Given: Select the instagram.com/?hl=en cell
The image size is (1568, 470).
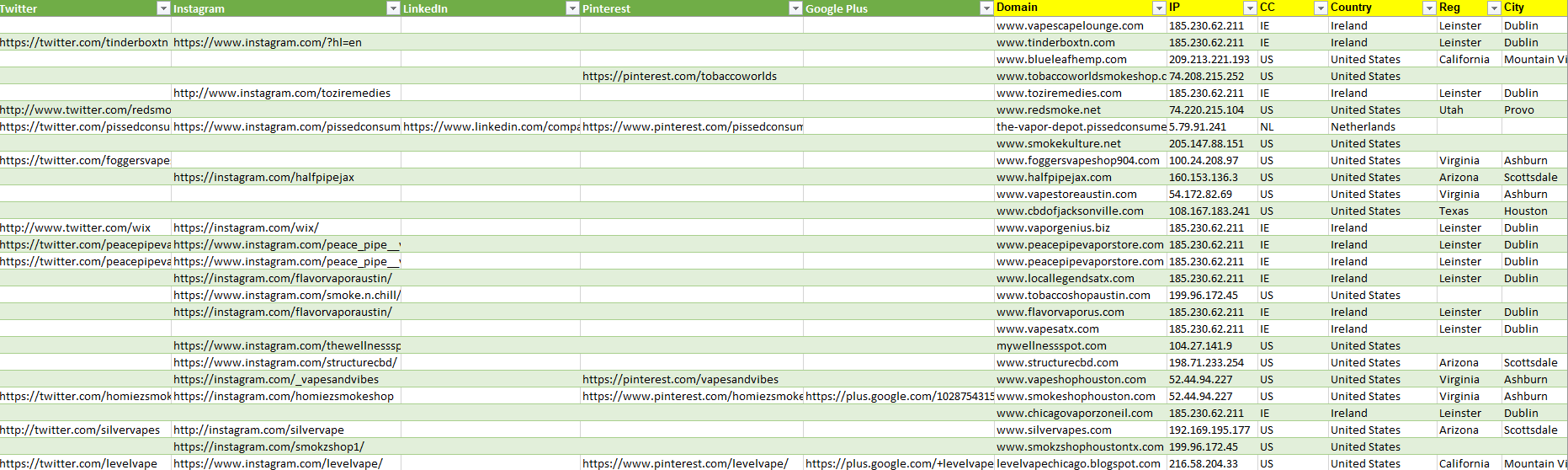Looking at the screenshot, I should [x=286, y=42].
